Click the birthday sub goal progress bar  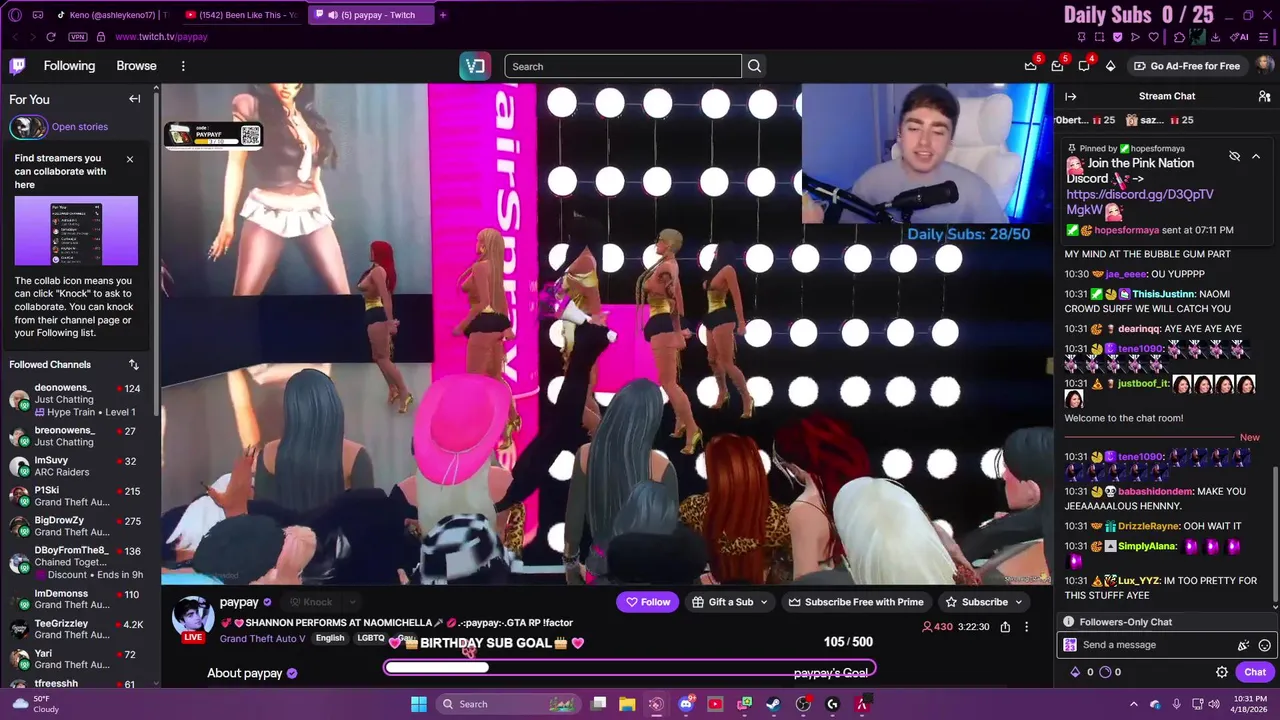630,668
